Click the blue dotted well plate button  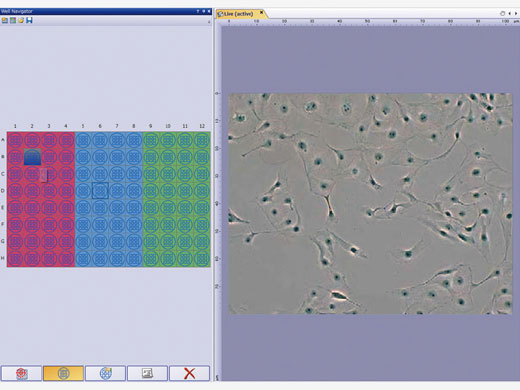click(x=105, y=373)
